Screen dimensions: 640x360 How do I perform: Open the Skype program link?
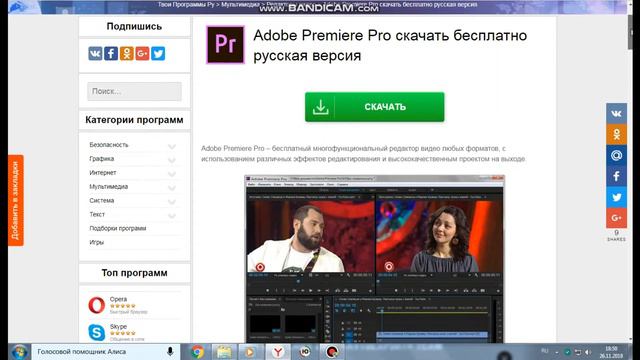(118, 327)
